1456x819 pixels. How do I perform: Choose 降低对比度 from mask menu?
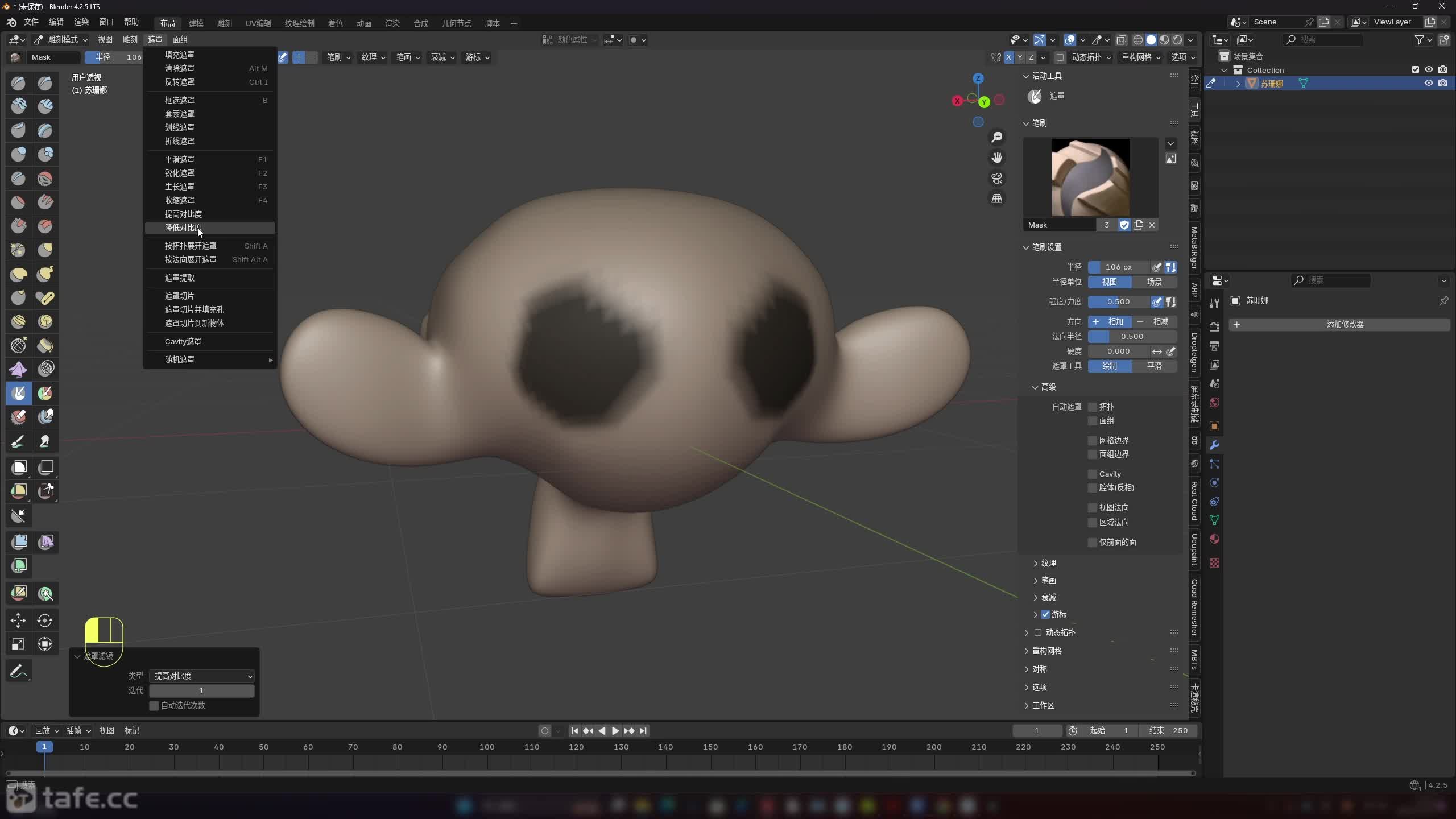point(183,227)
